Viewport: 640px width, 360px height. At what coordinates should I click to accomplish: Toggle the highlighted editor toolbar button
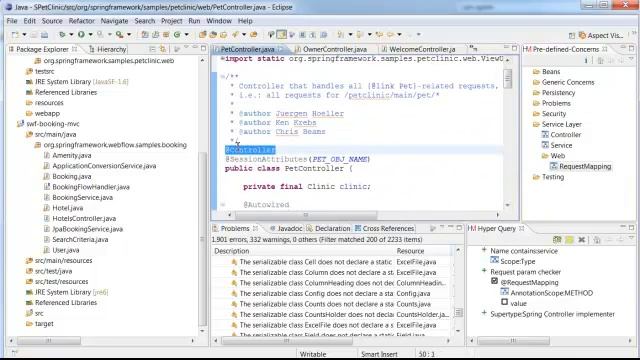281,35
